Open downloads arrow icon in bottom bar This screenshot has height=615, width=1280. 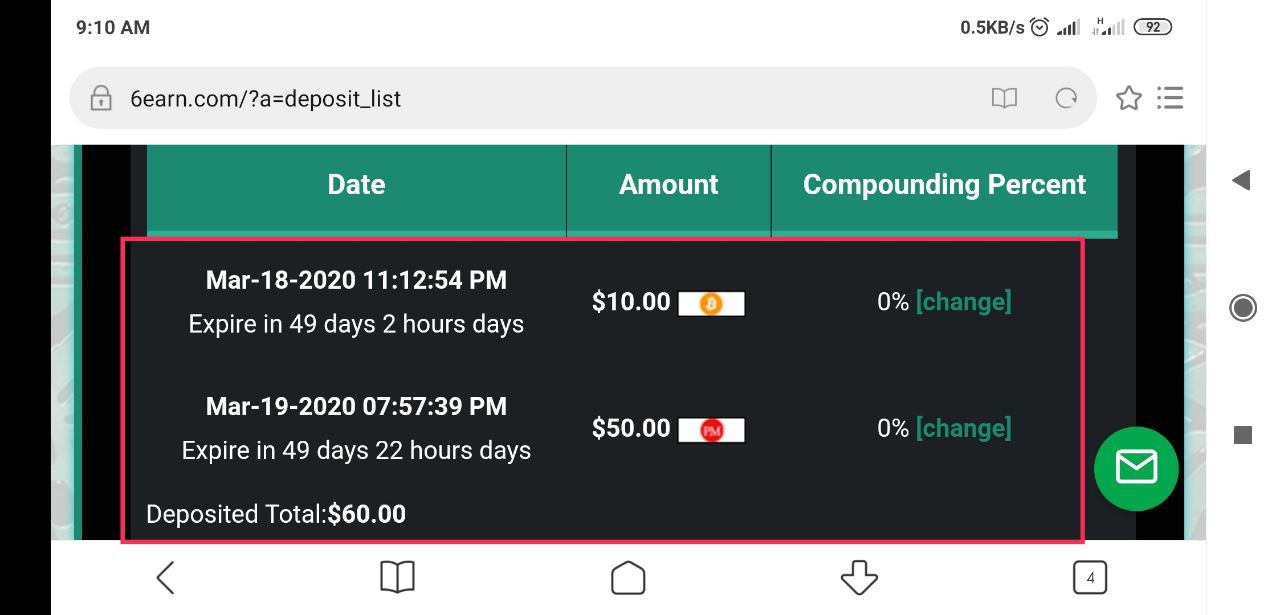[x=859, y=577]
